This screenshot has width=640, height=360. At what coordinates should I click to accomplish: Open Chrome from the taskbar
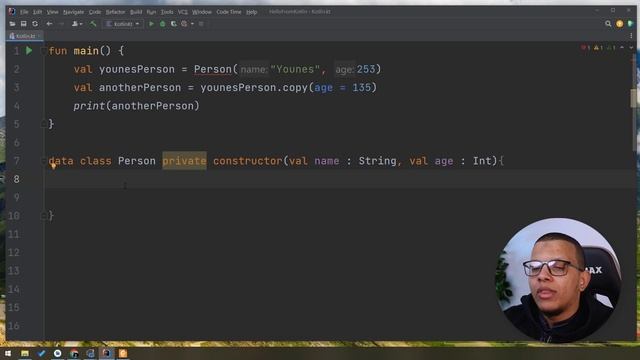coord(74,353)
